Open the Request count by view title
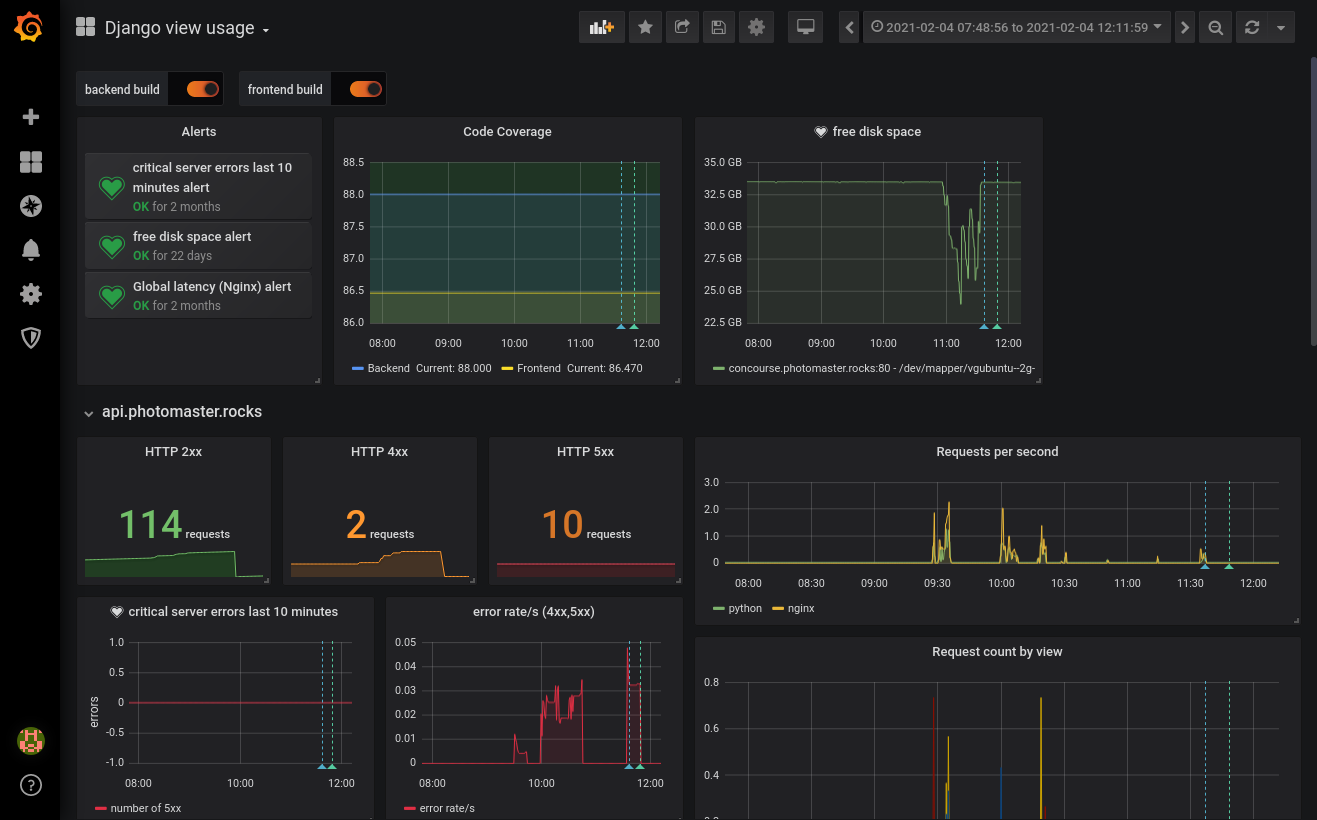1317x820 pixels. (x=997, y=651)
